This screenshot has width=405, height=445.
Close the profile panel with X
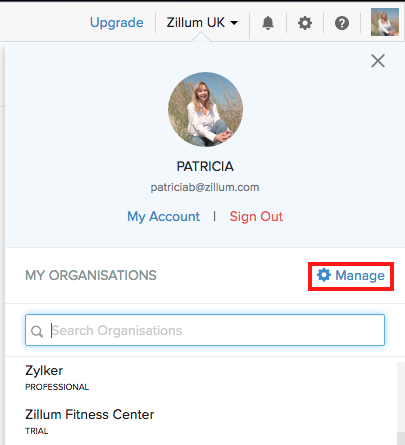tap(378, 61)
